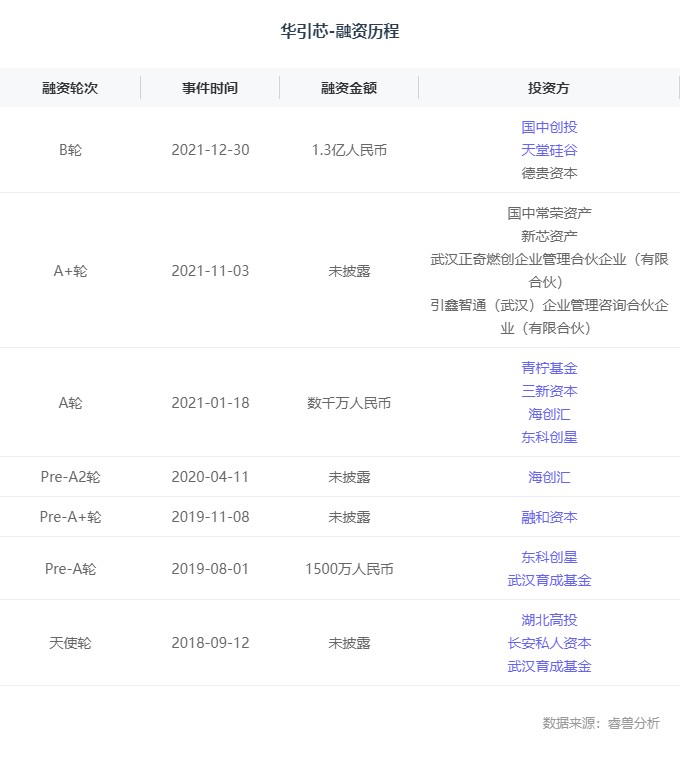Open the 融和资本 investor link
The image size is (680, 759).
pos(549,517)
